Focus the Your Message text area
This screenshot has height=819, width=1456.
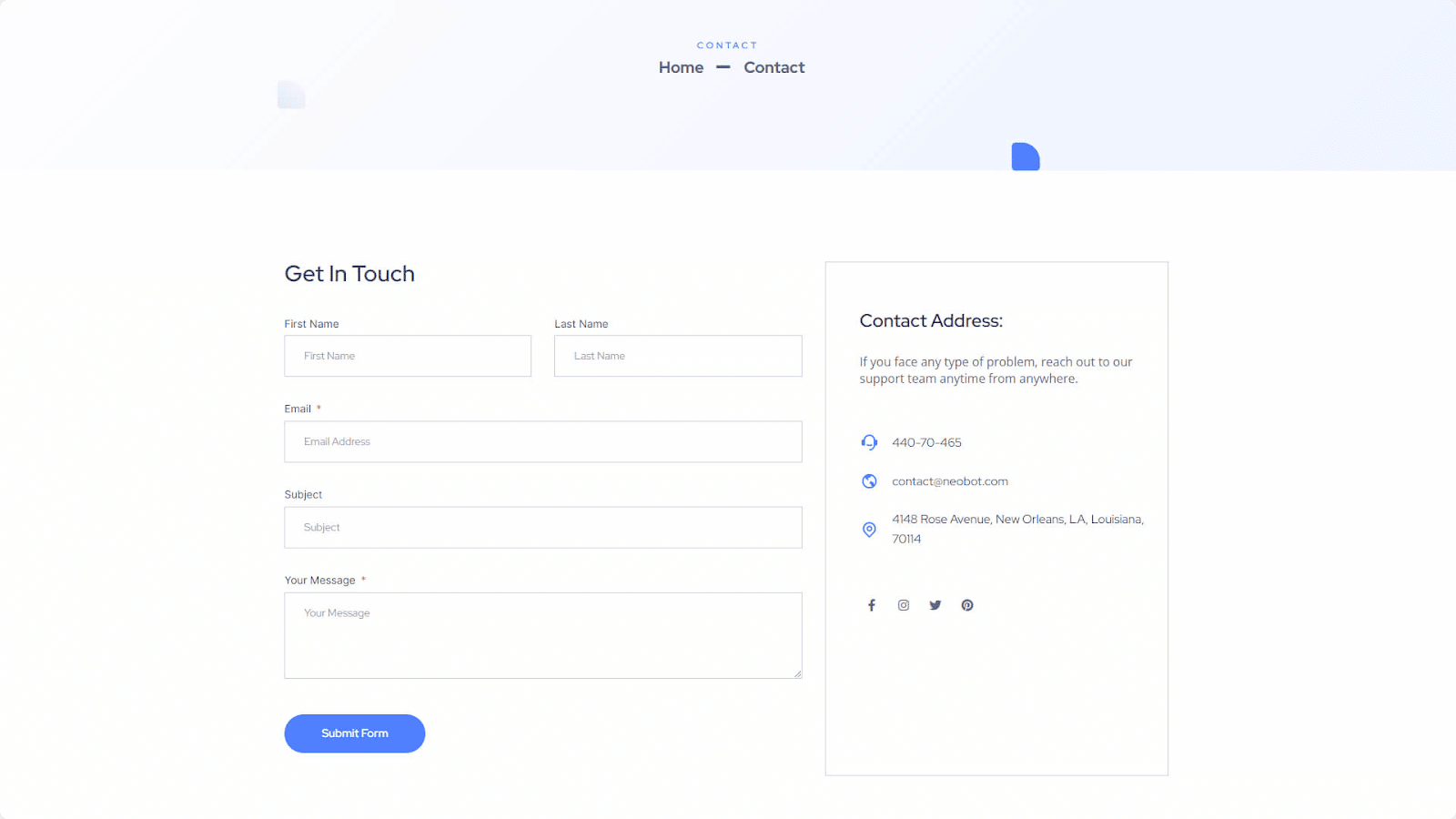[x=543, y=635]
